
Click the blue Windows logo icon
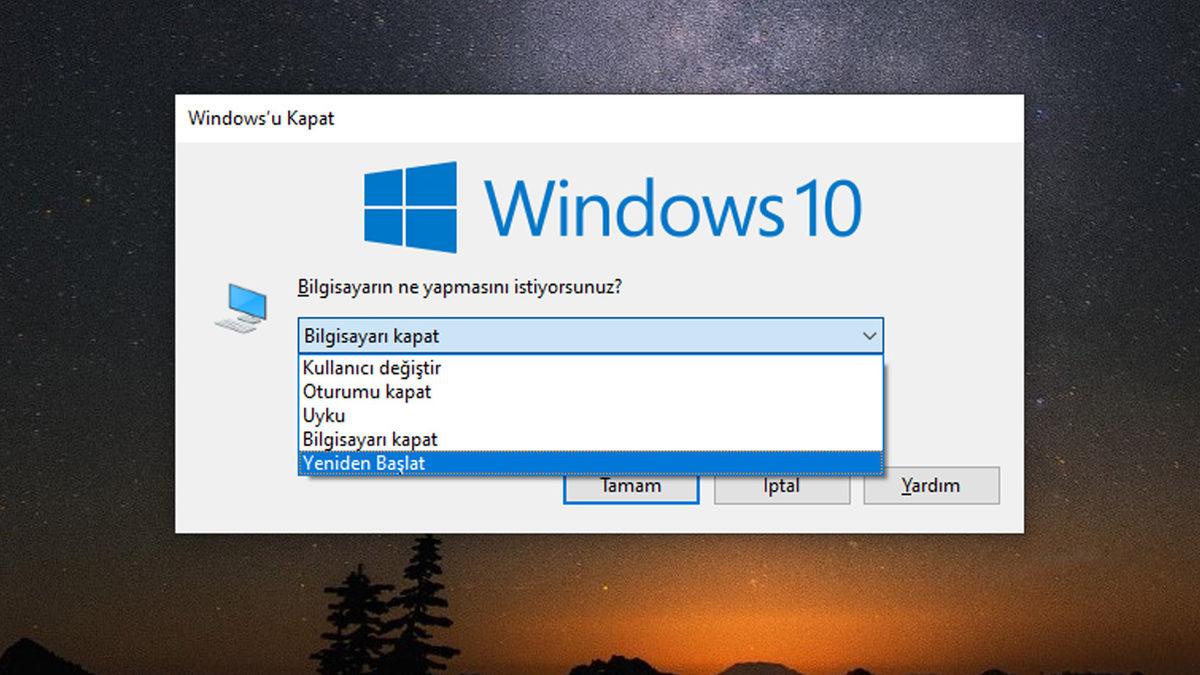coord(410,207)
